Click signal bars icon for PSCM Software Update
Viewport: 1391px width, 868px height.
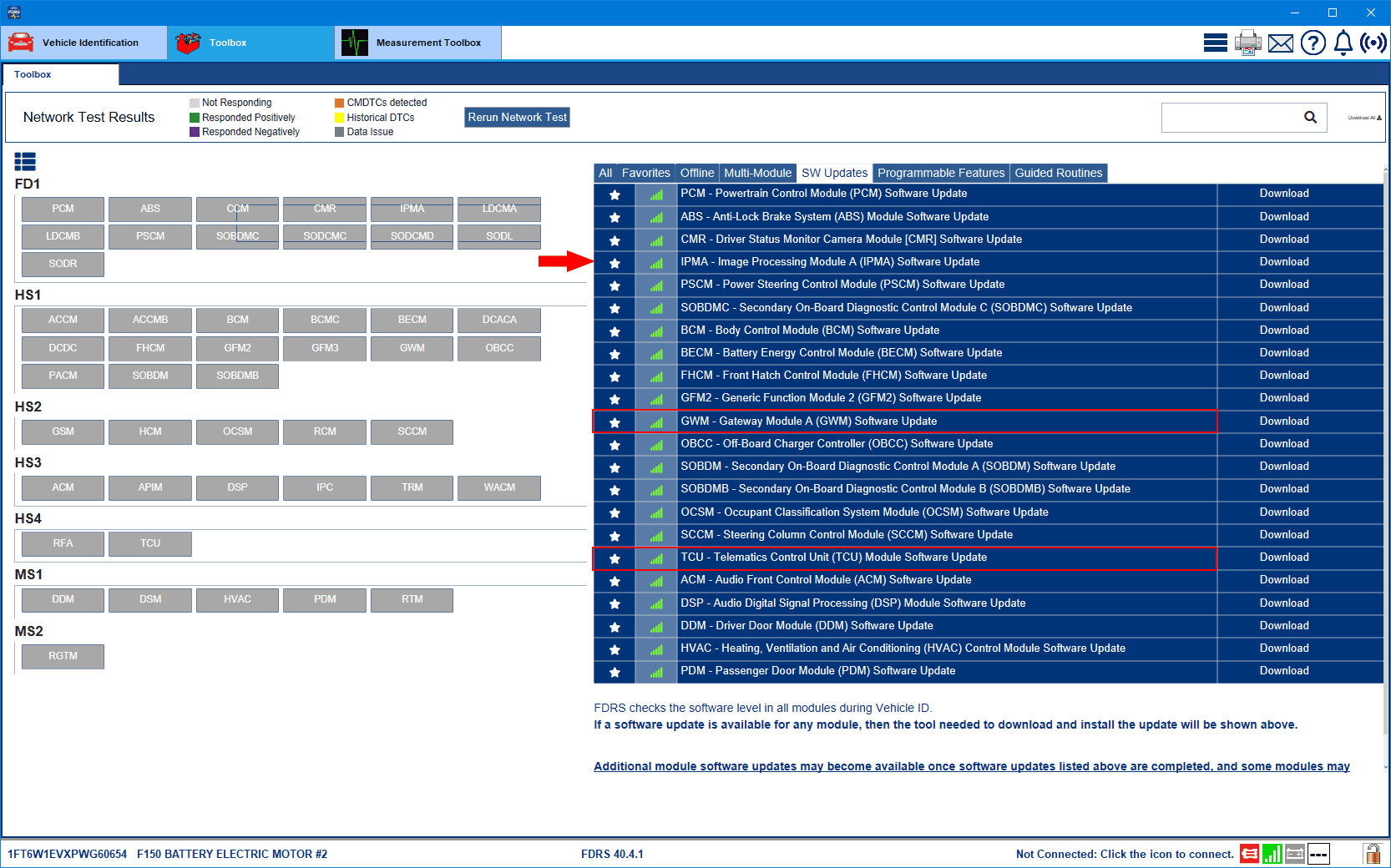[x=656, y=285]
